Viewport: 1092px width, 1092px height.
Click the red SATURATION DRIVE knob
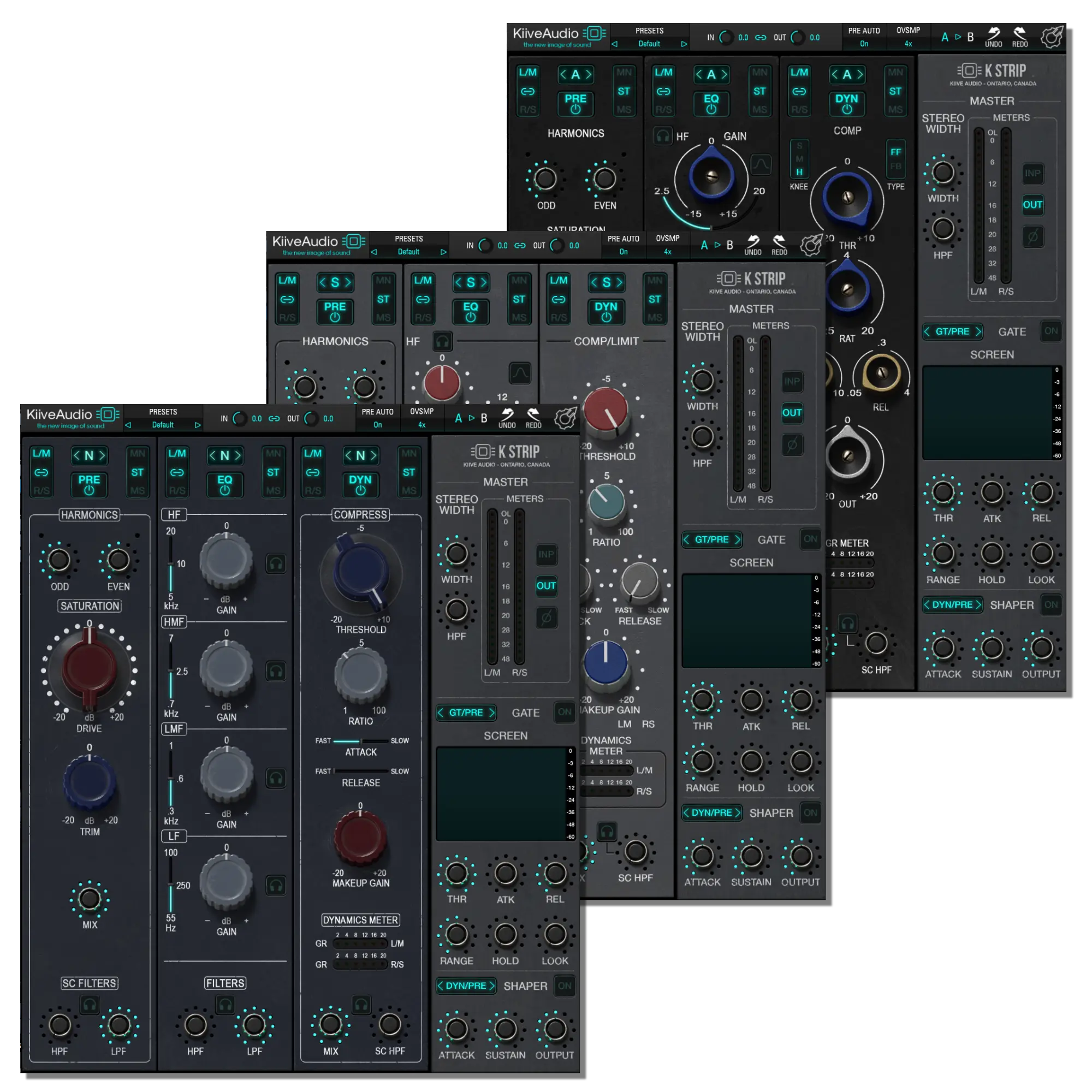(90, 668)
